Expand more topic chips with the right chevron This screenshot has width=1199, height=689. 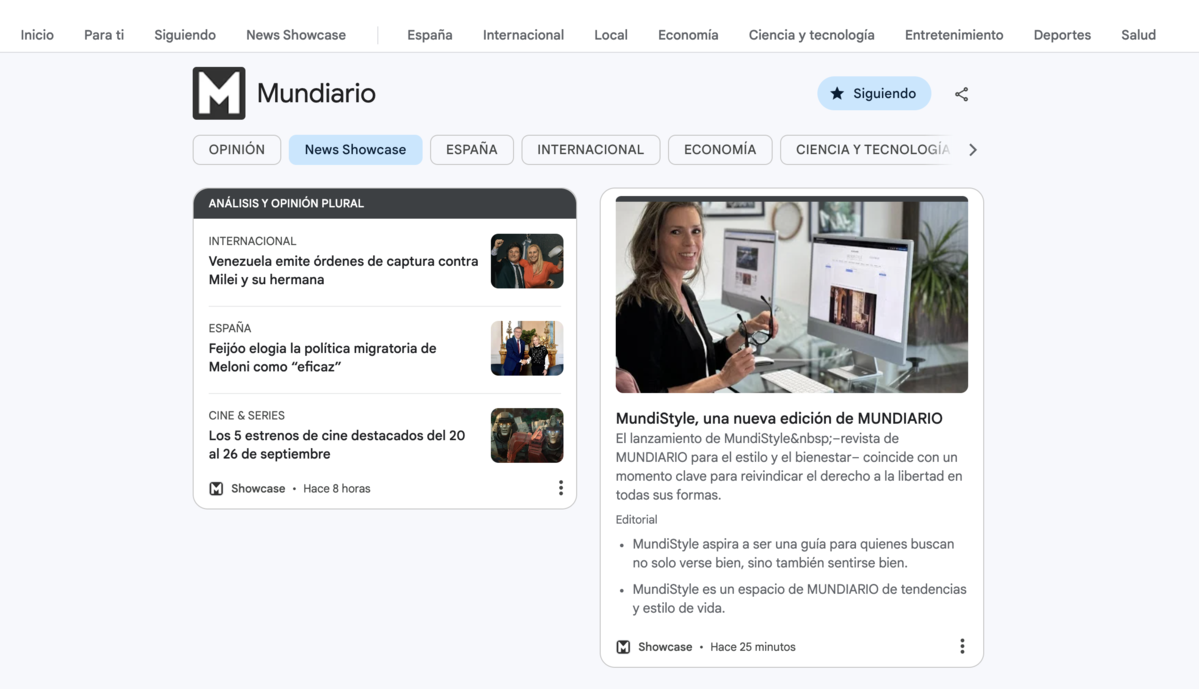[973, 150]
